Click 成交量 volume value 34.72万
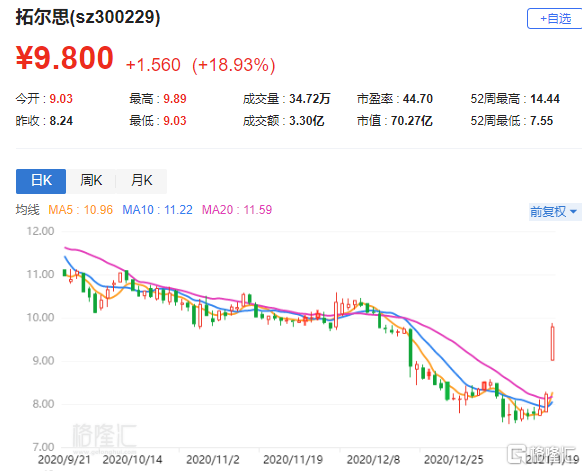 click(x=310, y=99)
